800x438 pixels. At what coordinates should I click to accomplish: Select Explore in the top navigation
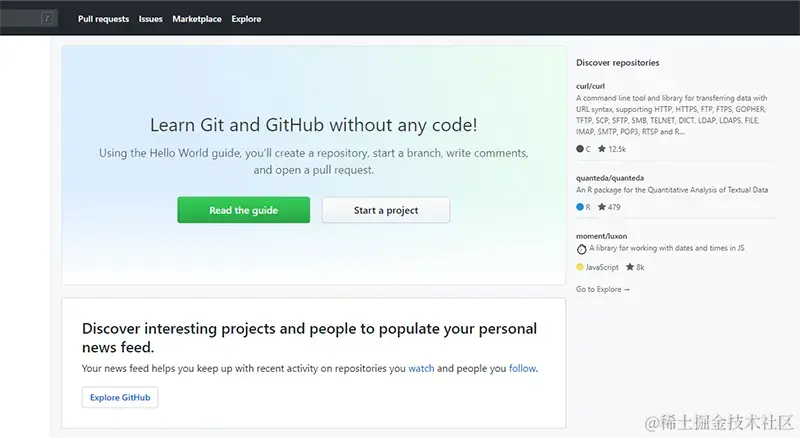point(246,19)
